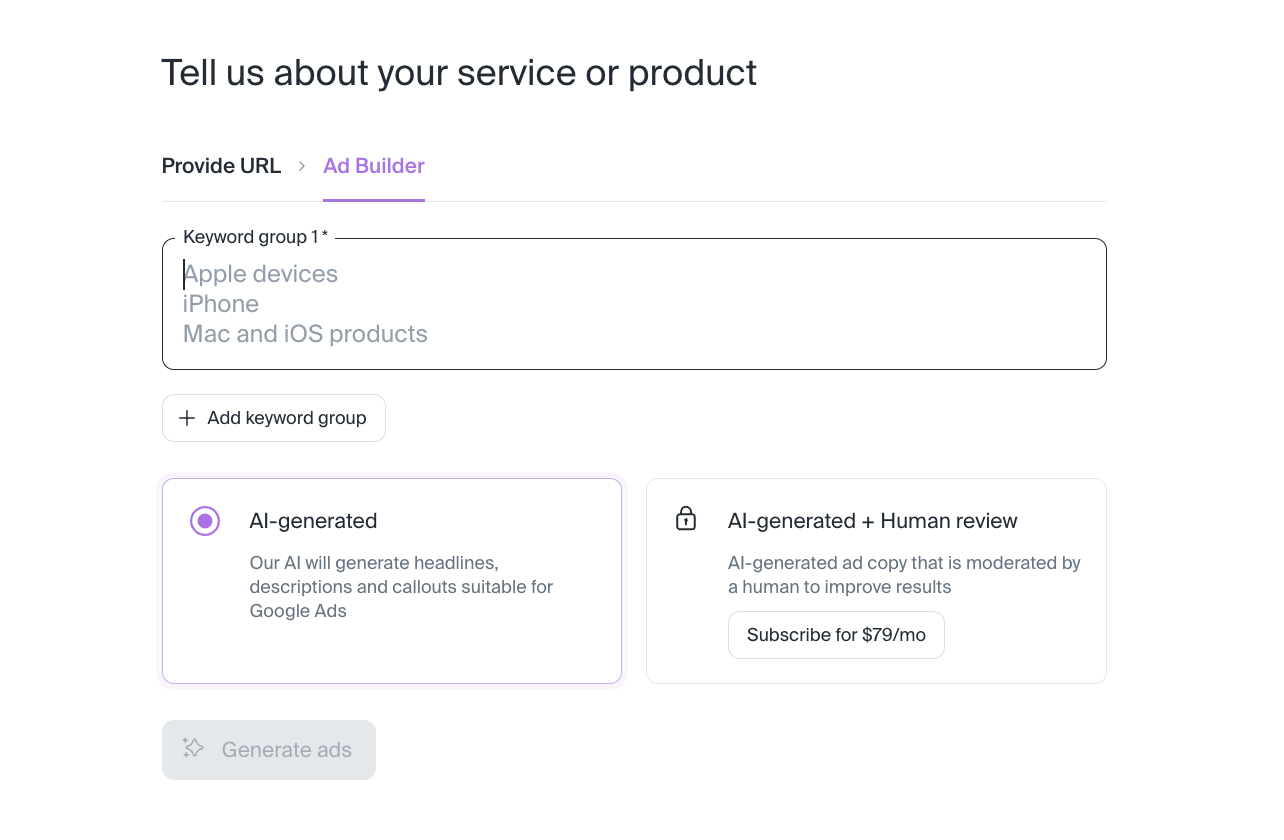This screenshot has width=1284, height=840.
Task: Click the "AI-generated + Human review" title
Action: (872, 521)
